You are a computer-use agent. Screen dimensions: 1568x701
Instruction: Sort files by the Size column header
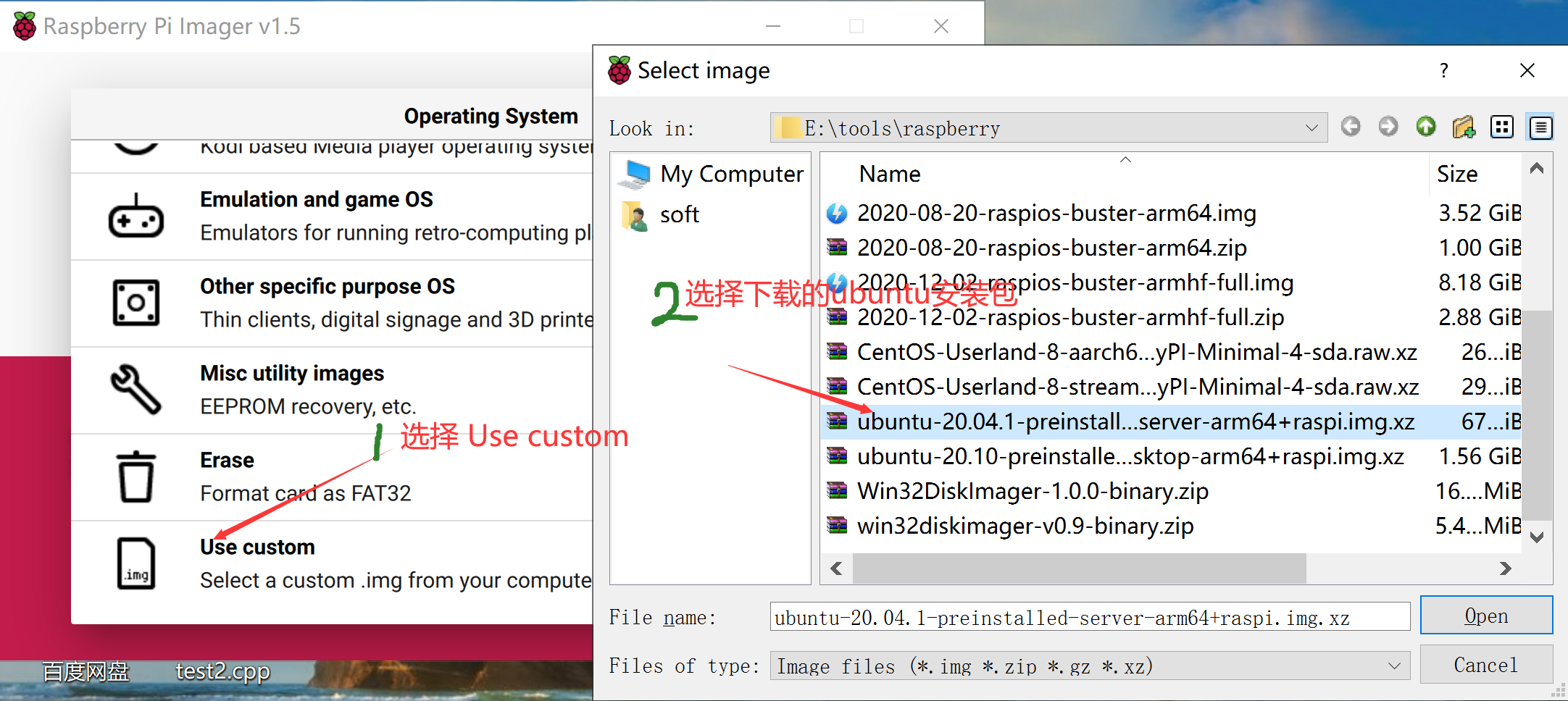(x=1457, y=174)
